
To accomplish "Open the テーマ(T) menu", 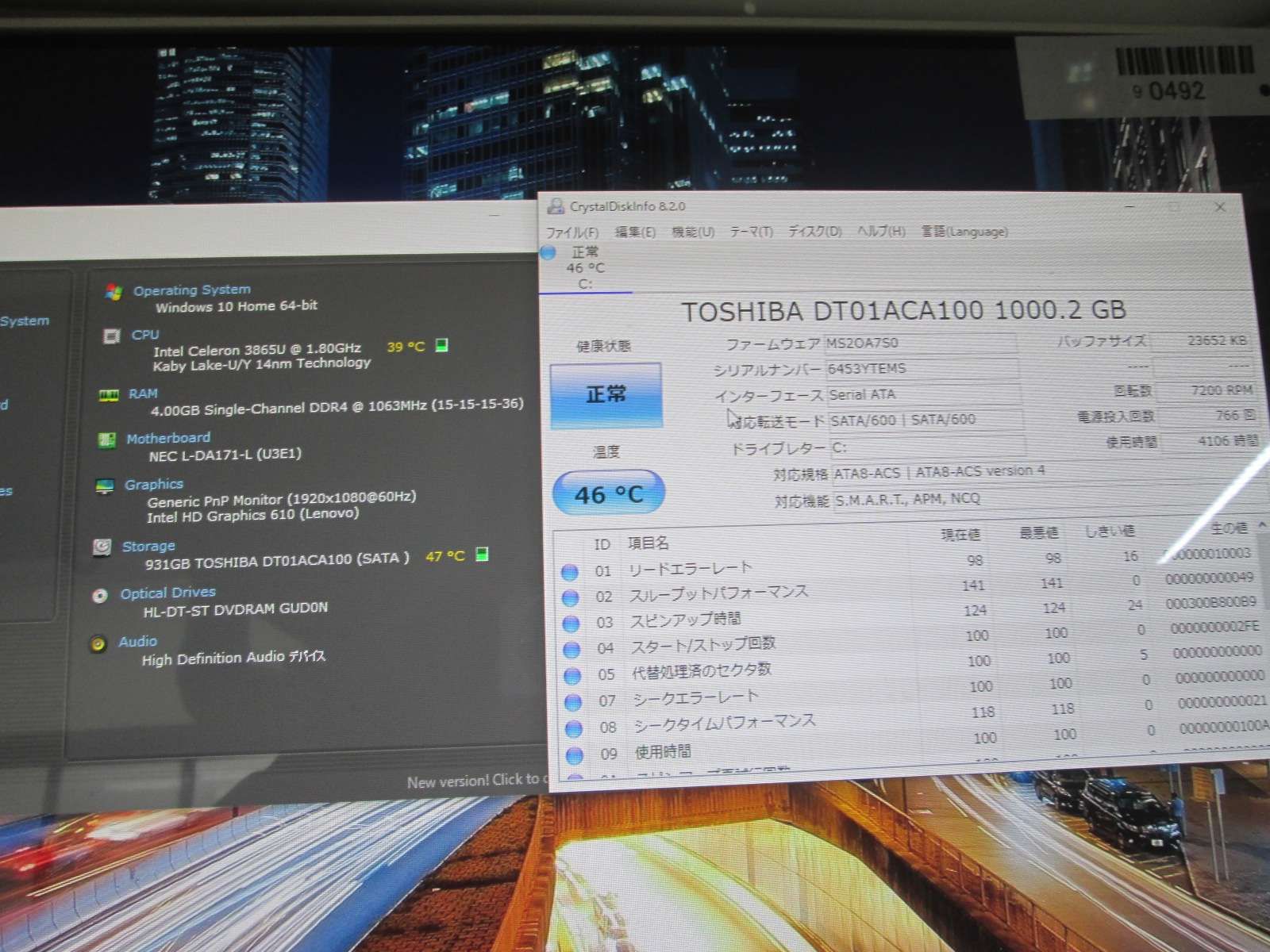I will (x=752, y=232).
